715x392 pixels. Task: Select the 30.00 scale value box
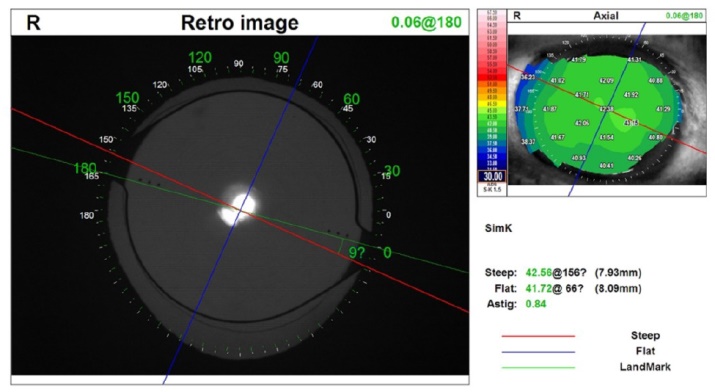(x=492, y=176)
